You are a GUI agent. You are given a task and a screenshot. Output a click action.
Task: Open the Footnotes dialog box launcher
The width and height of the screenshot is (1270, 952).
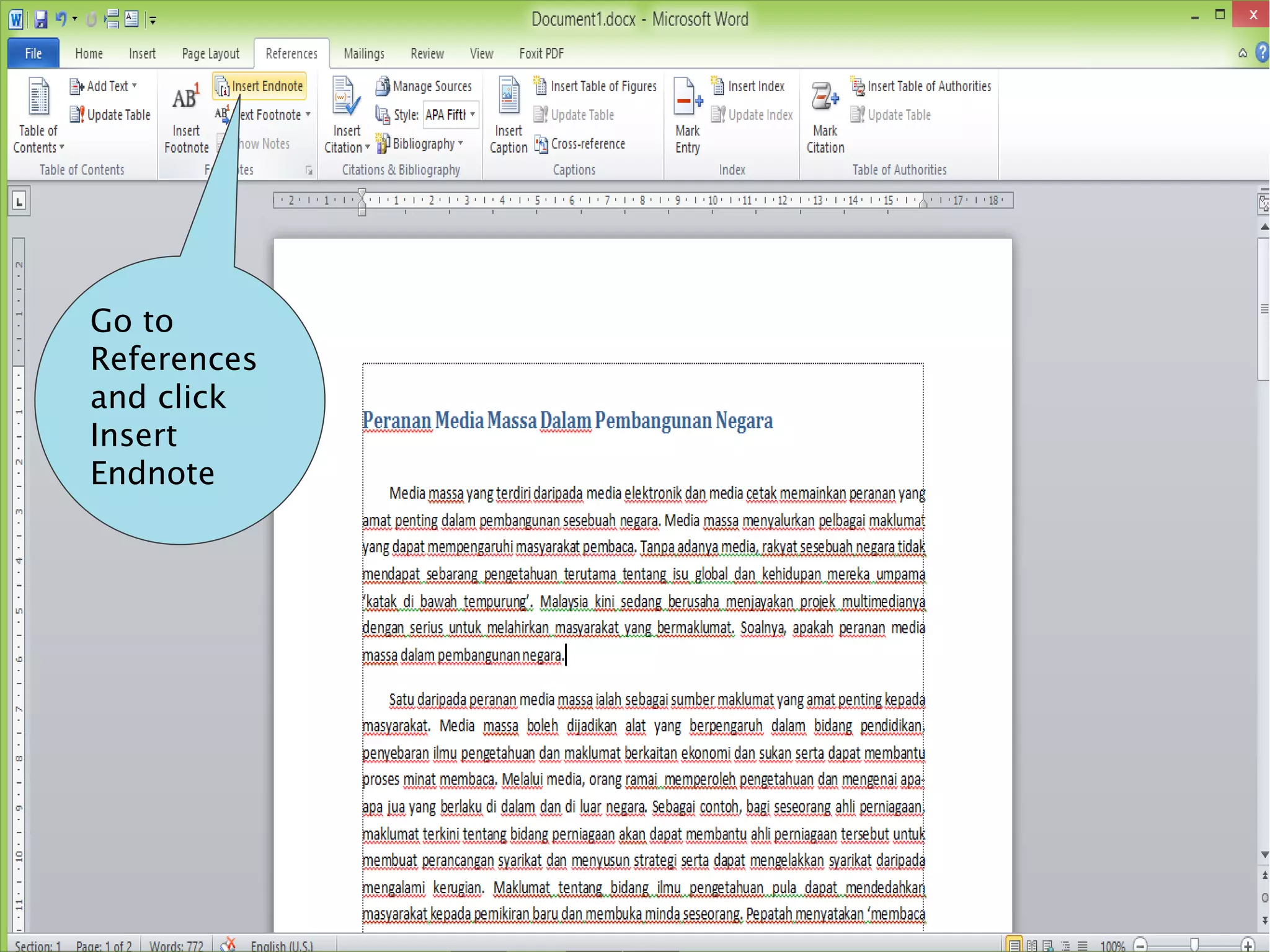[x=309, y=170]
